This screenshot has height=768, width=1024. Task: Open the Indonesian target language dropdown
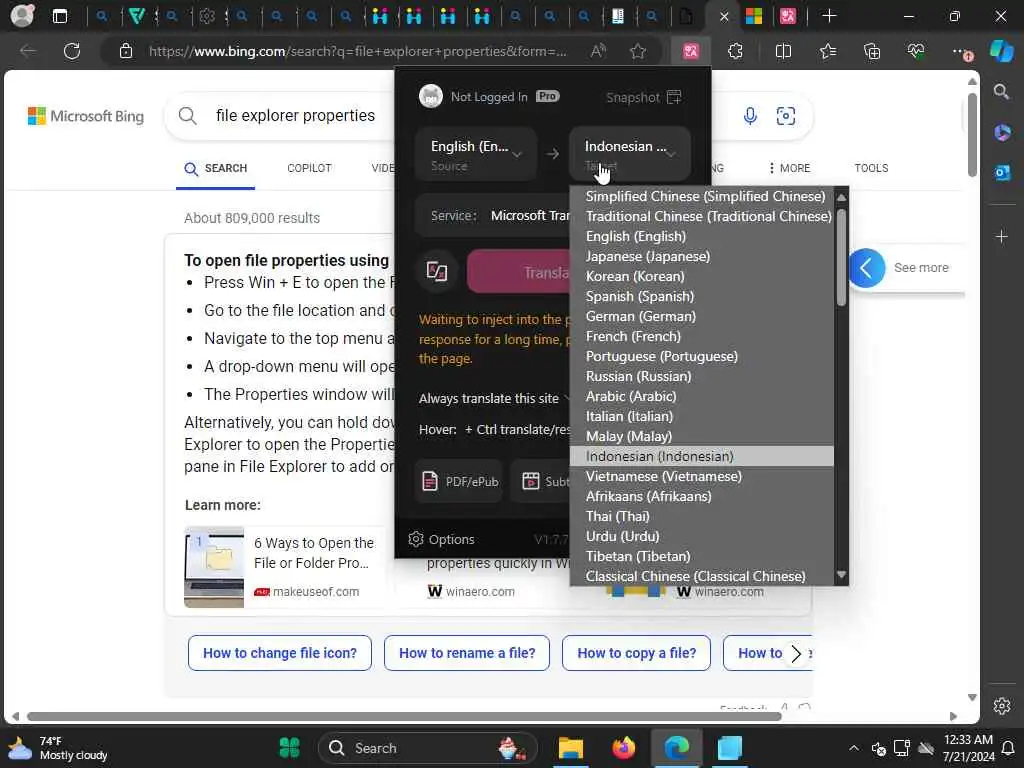630,154
